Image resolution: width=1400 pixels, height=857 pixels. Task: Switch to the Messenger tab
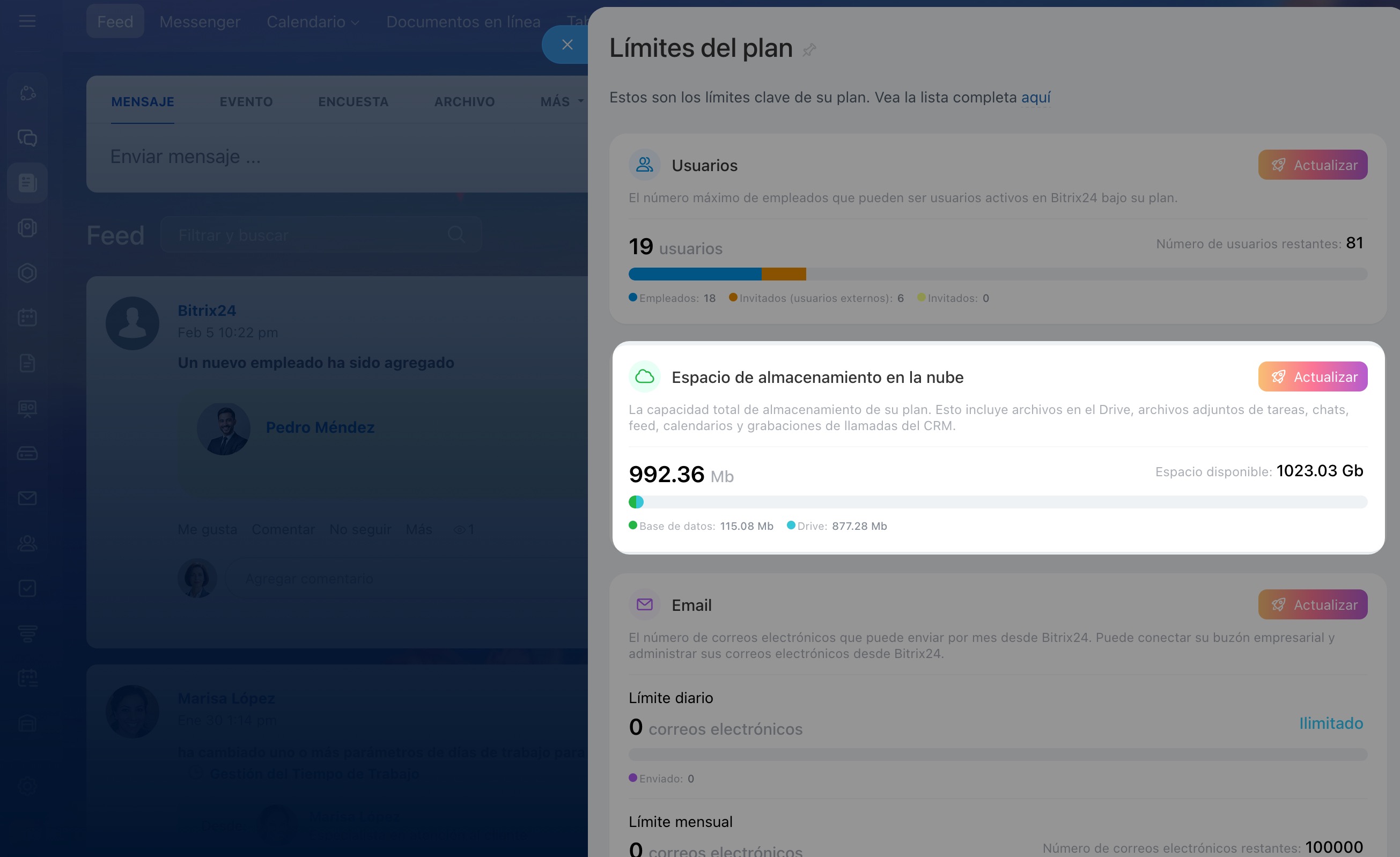pyautogui.click(x=200, y=22)
